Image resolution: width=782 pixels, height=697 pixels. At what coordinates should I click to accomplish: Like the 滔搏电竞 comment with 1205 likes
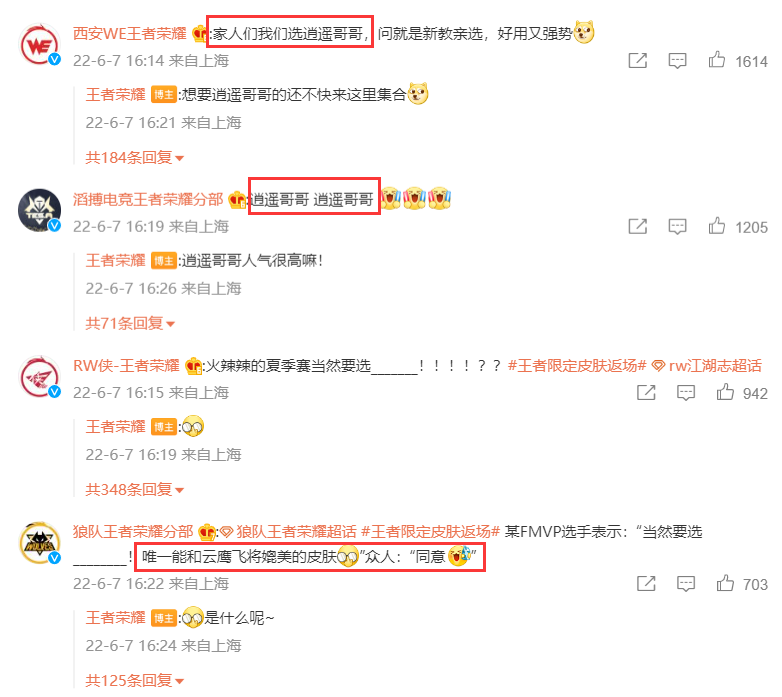[717, 226]
